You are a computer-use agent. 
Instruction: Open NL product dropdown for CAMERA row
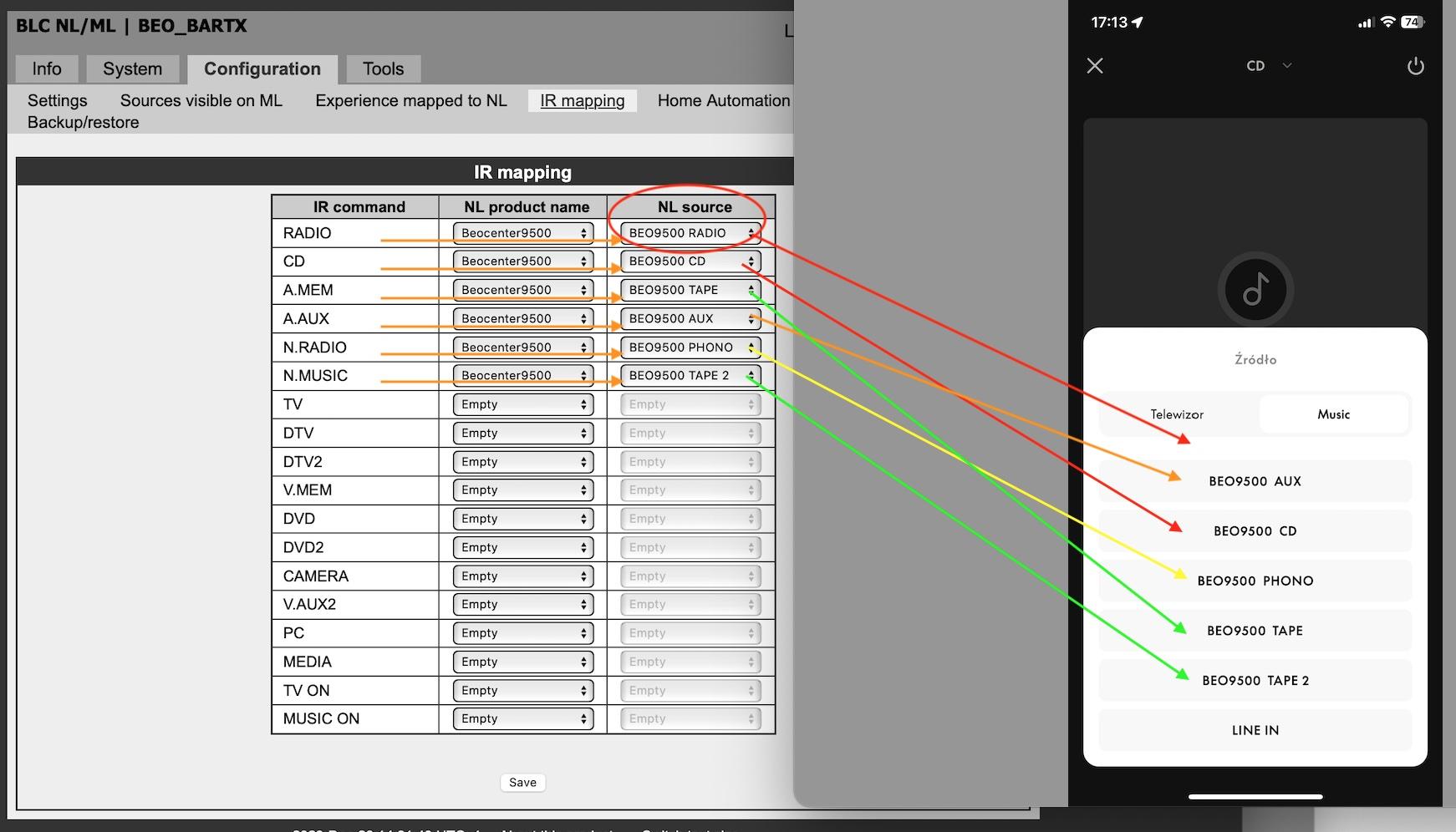pyautogui.click(x=523, y=576)
